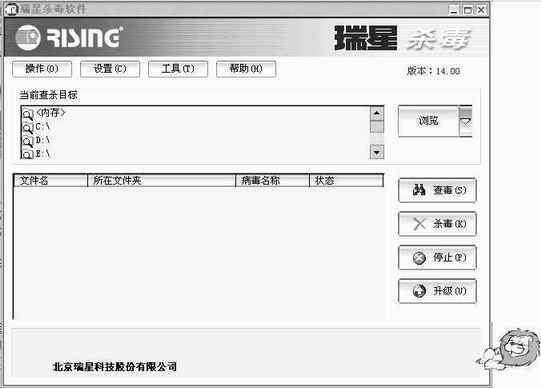This screenshot has height=388, width=541.
Task: Close the Rising antivirus window
Action: point(481,10)
